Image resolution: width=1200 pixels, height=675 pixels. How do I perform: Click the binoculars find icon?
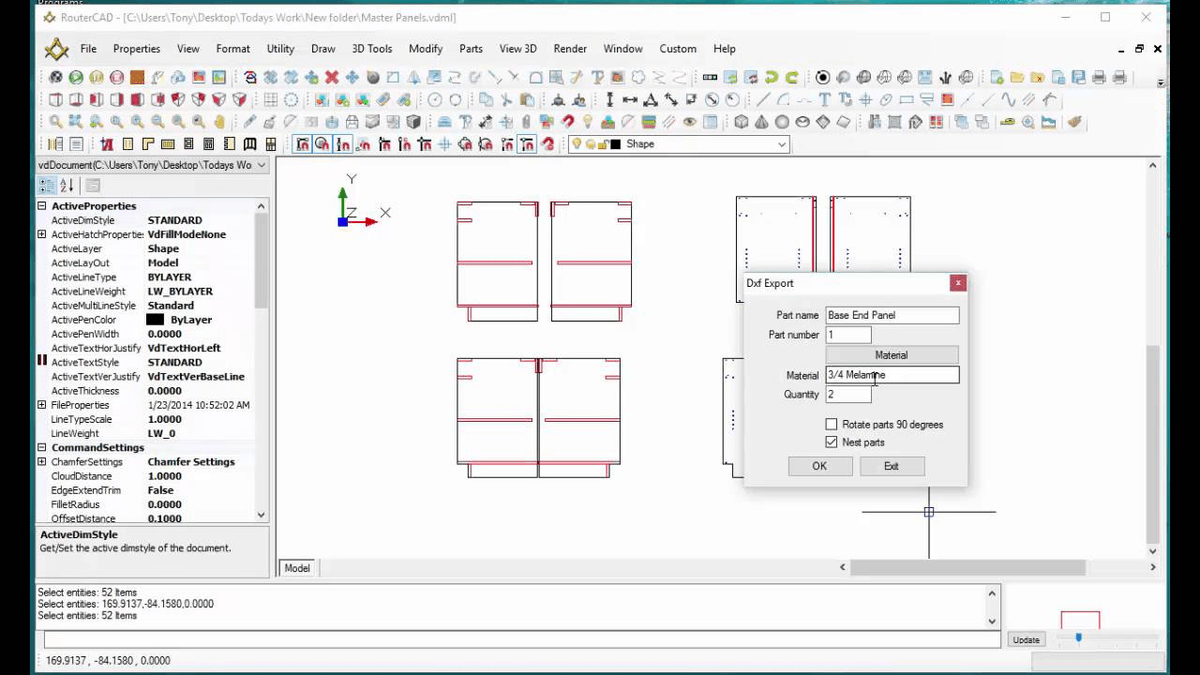click(x=874, y=122)
